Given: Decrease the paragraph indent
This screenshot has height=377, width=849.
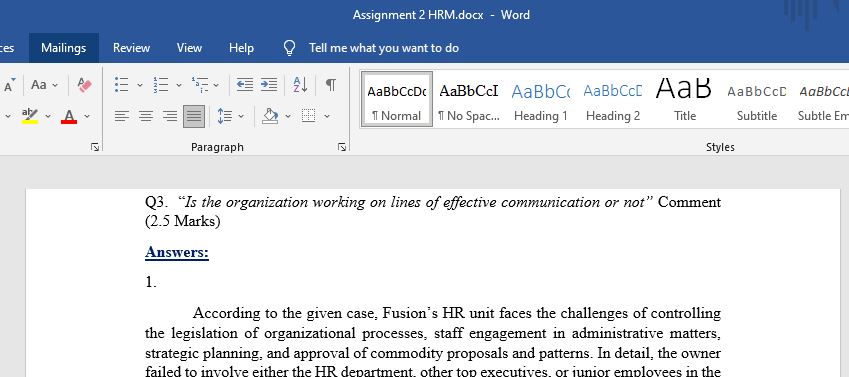Looking at the screenshot, I should 245,84.
